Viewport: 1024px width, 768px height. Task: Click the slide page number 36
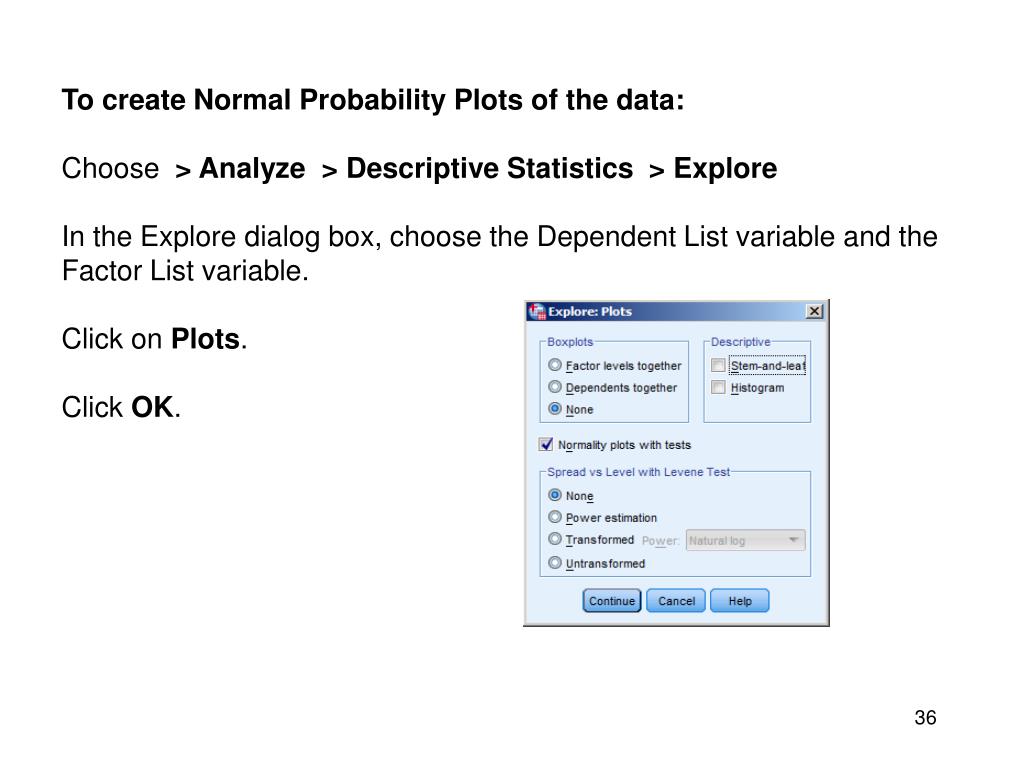(x=925, y=718)
